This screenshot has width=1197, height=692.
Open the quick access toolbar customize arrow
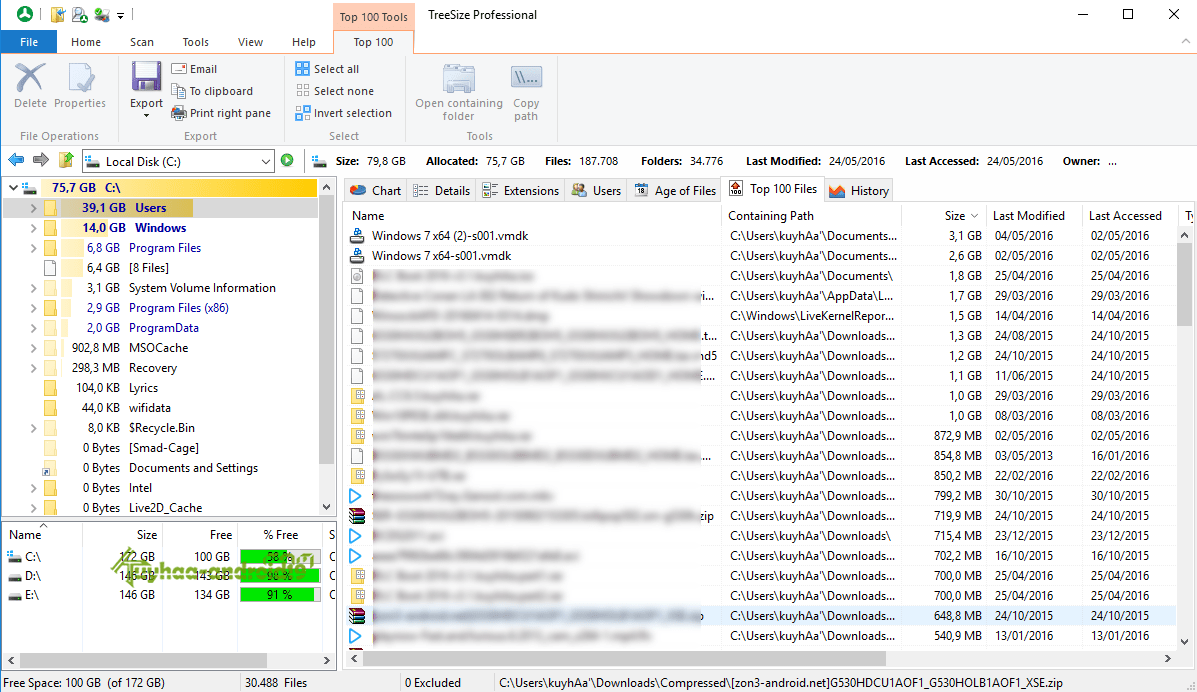click(x=121, y=15)
